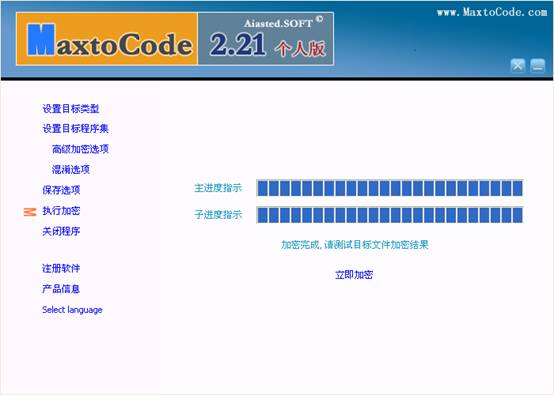The width and height of the screenshot is (554, 395).
Task: Click 关闭程序 to exit
Action: click(61, 231)
